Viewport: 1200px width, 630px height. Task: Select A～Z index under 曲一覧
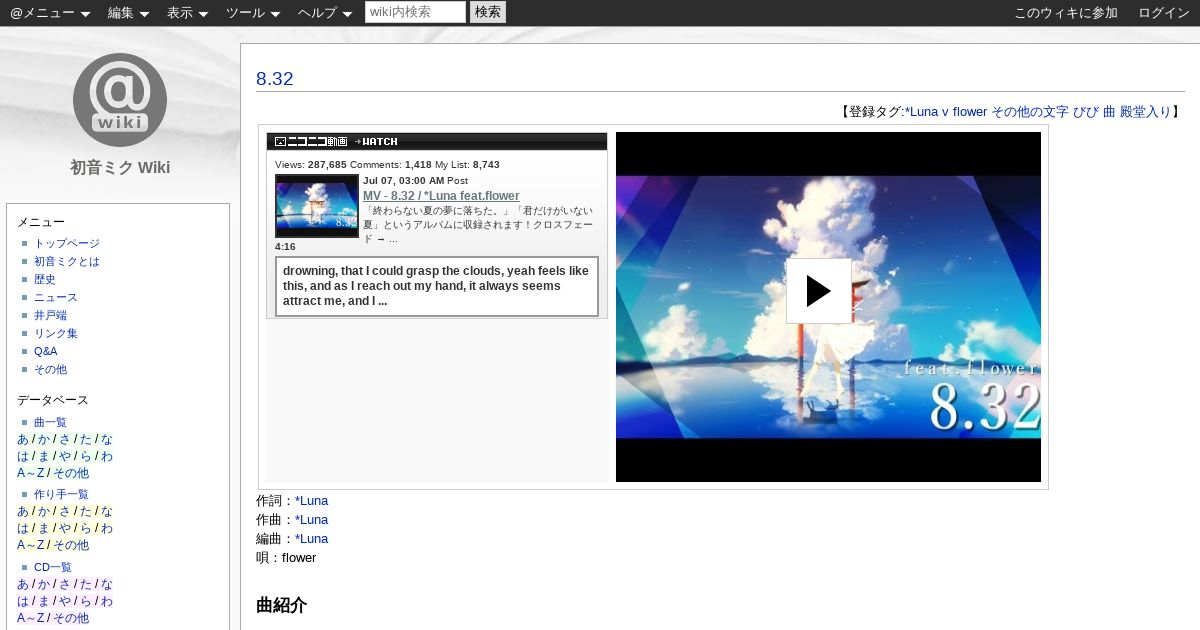pos(30,473)
